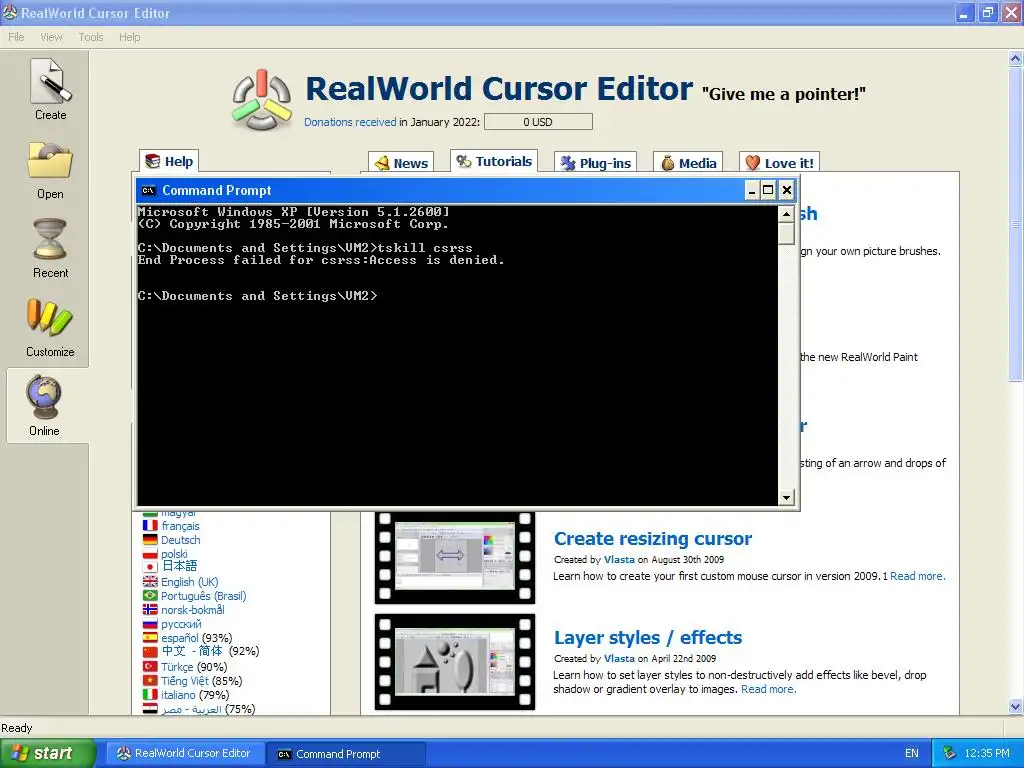Choose Chinese simplified (92%) language
1024x768 pixels.
(210, 651)
